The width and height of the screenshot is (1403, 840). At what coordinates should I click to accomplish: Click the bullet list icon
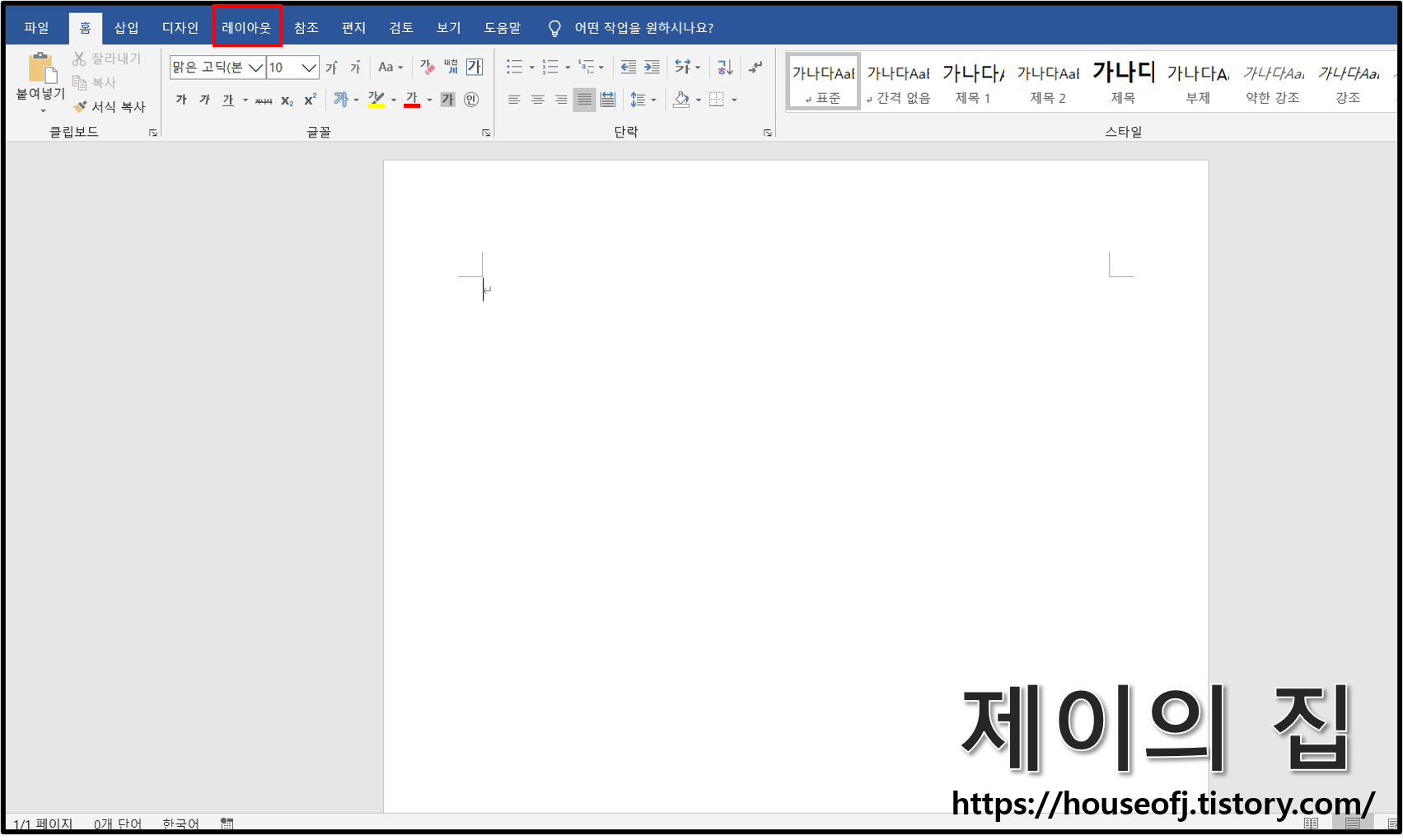pyautogui.click(x=514, y=68)
